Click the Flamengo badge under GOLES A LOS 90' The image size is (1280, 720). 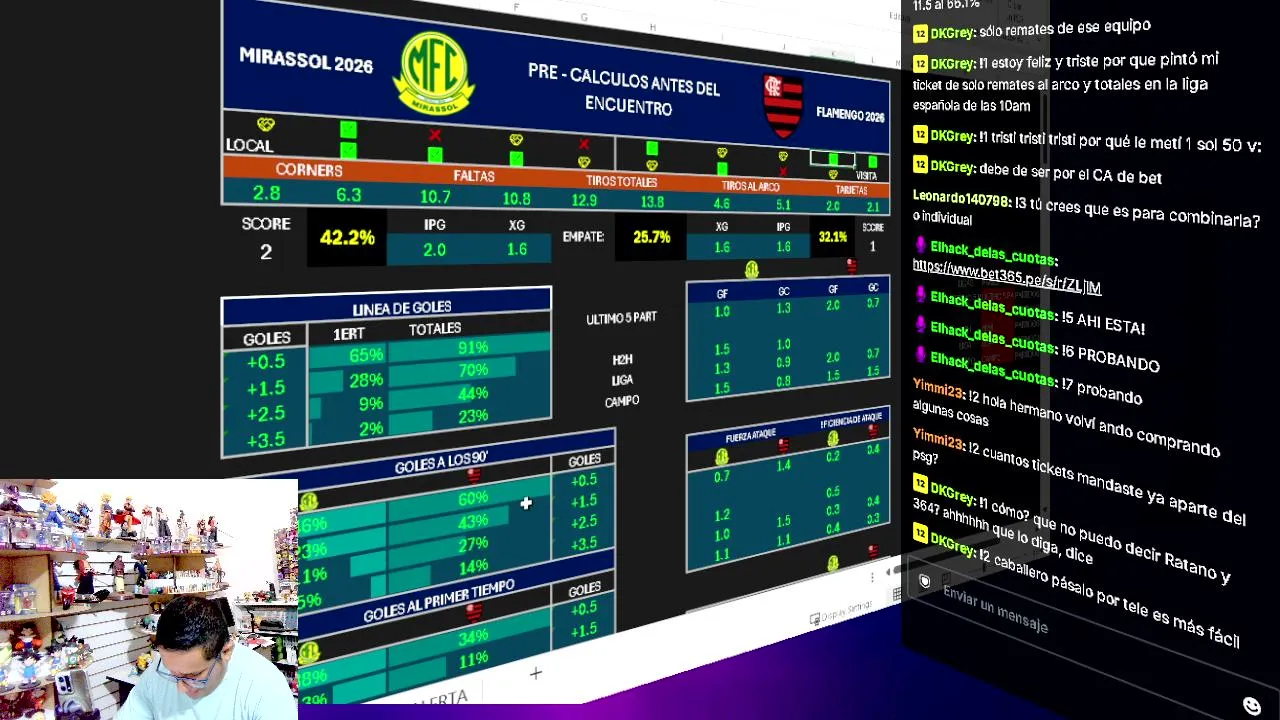point(474,475)
